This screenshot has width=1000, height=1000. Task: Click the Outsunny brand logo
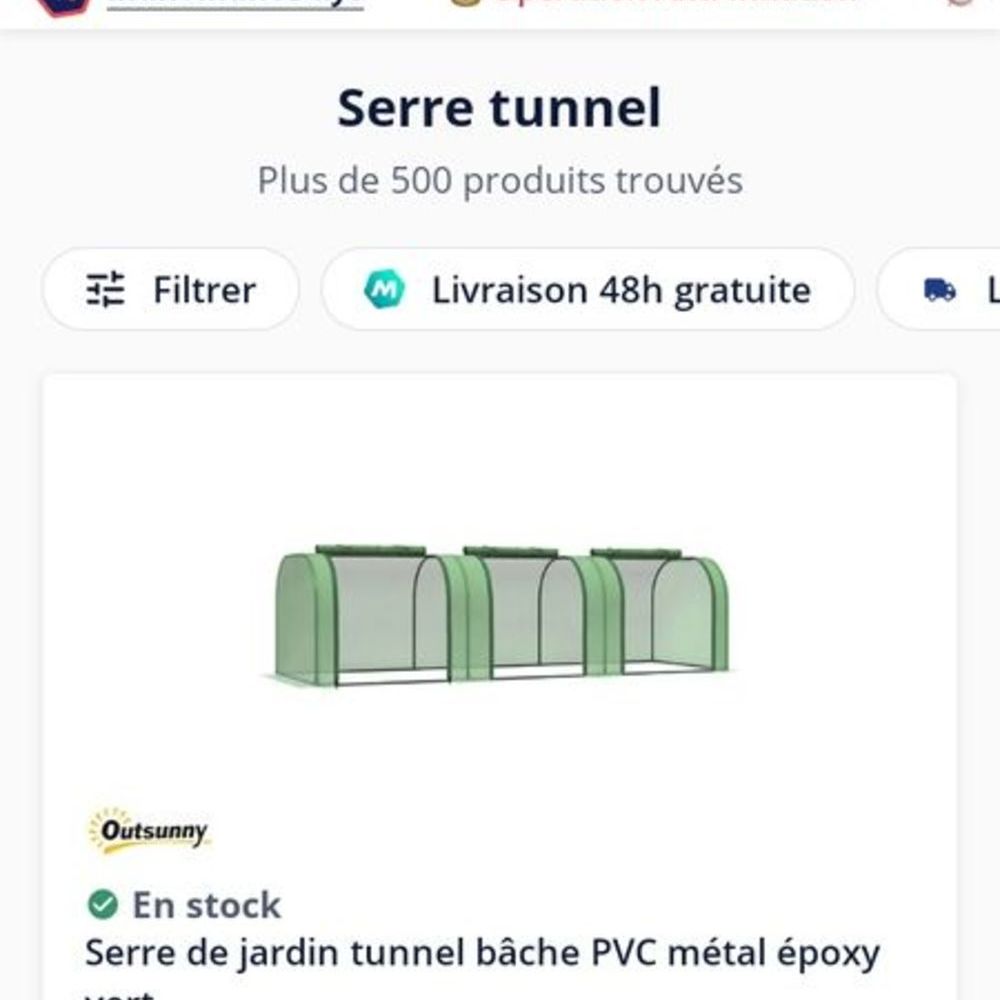coord(149,831)
